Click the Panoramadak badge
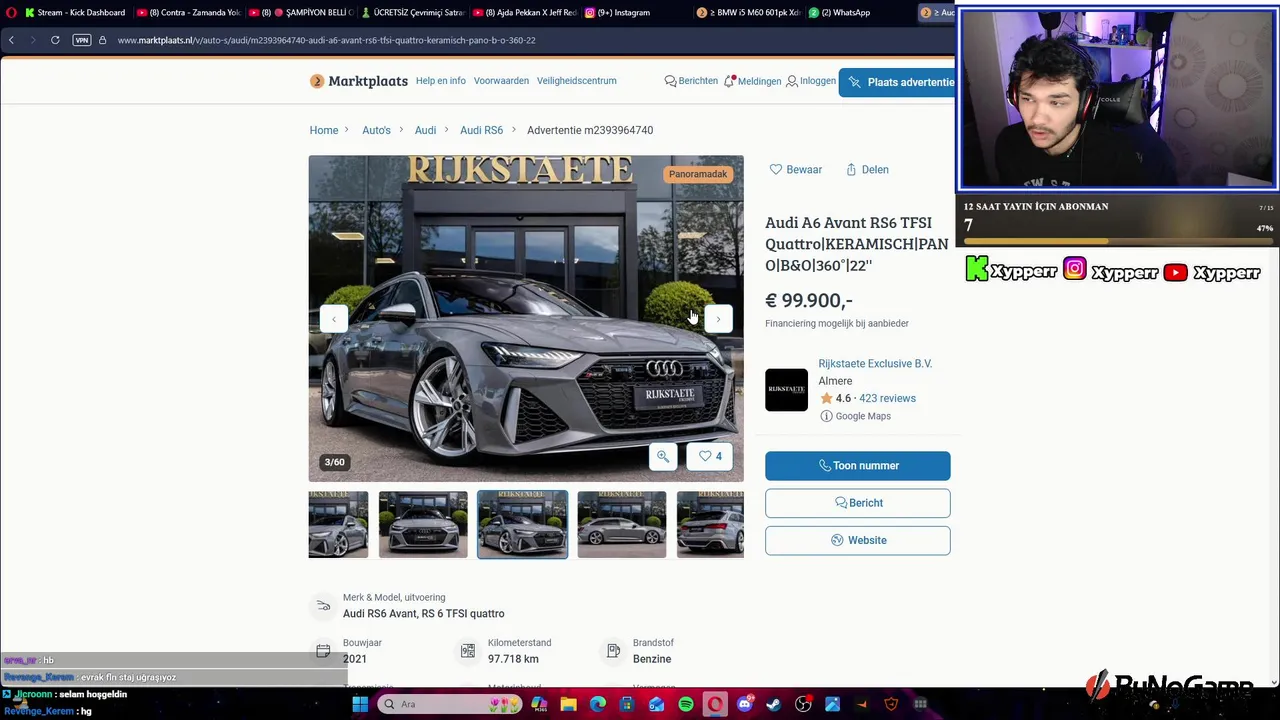 pos(698,174)
